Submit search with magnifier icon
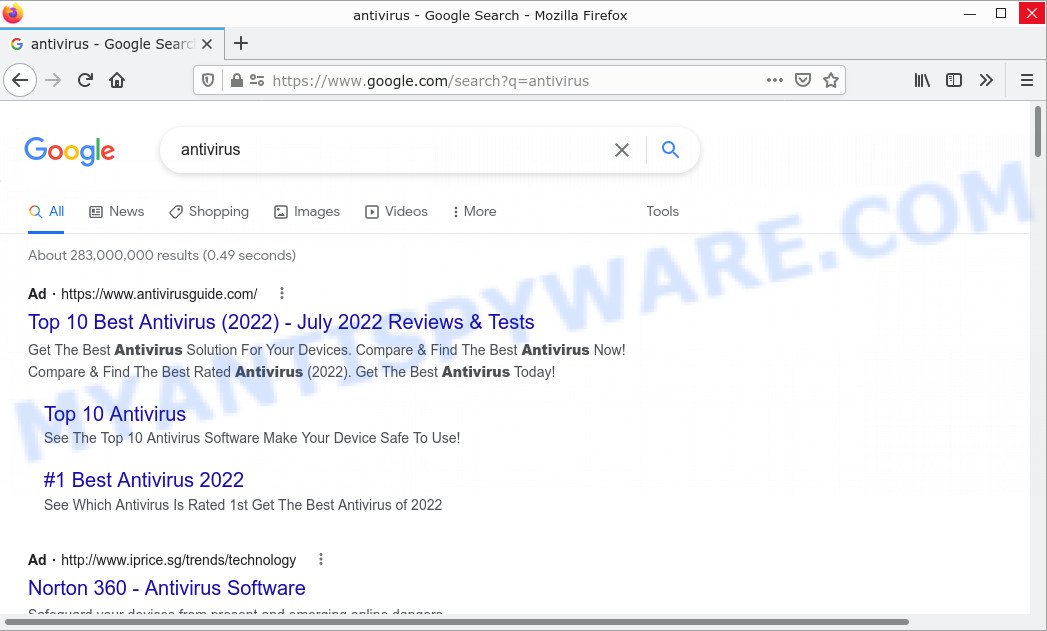The image size is (1047, 631). pyautogui.click(x=670, y=150)
